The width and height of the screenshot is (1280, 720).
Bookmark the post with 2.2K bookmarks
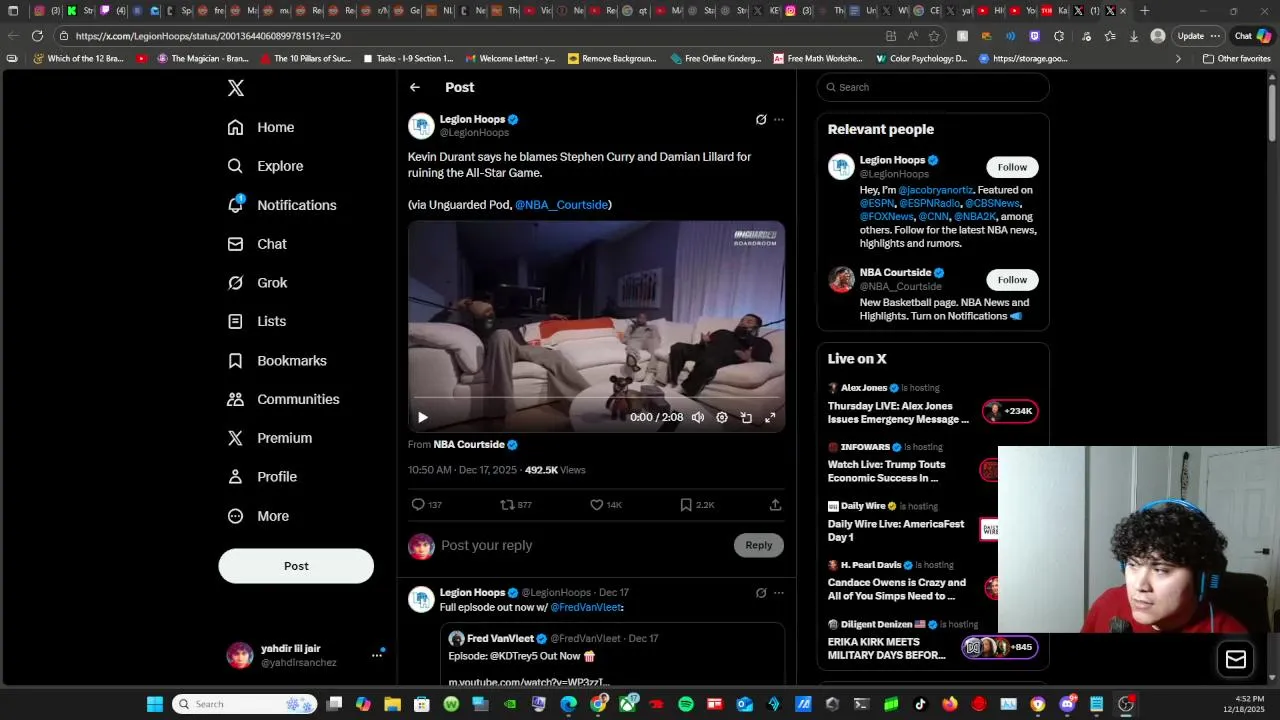(x=696, y=505)
